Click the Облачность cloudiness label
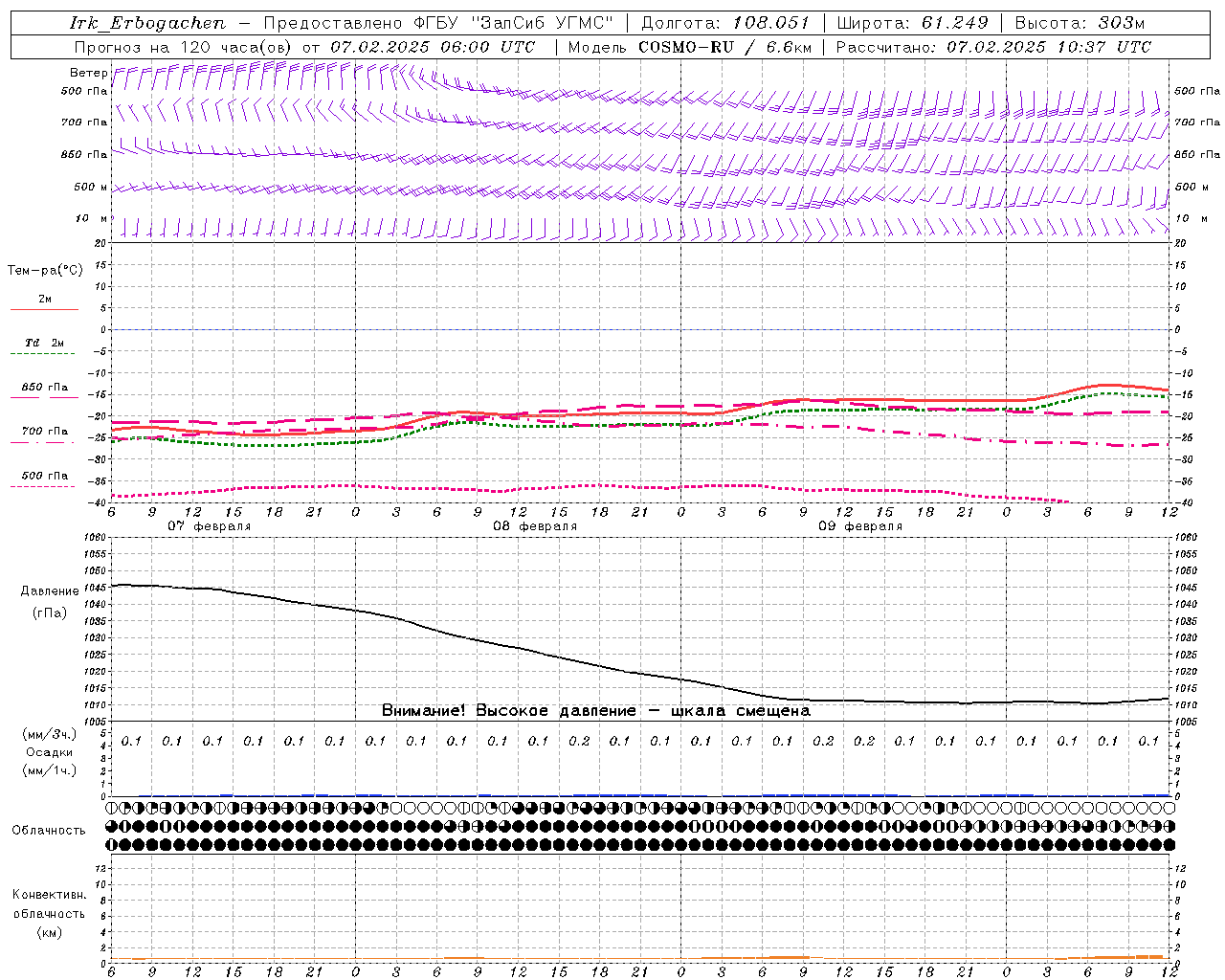The height and width of the screenshot is (980, 1225). tap(49, 831)
